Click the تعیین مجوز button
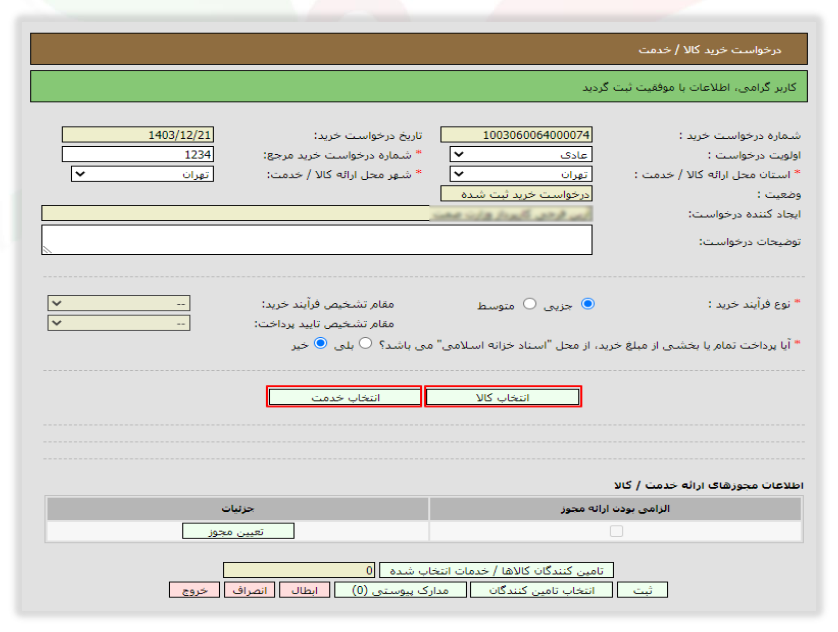Viewport: 838px width, 632px height. tap(238, 531)
